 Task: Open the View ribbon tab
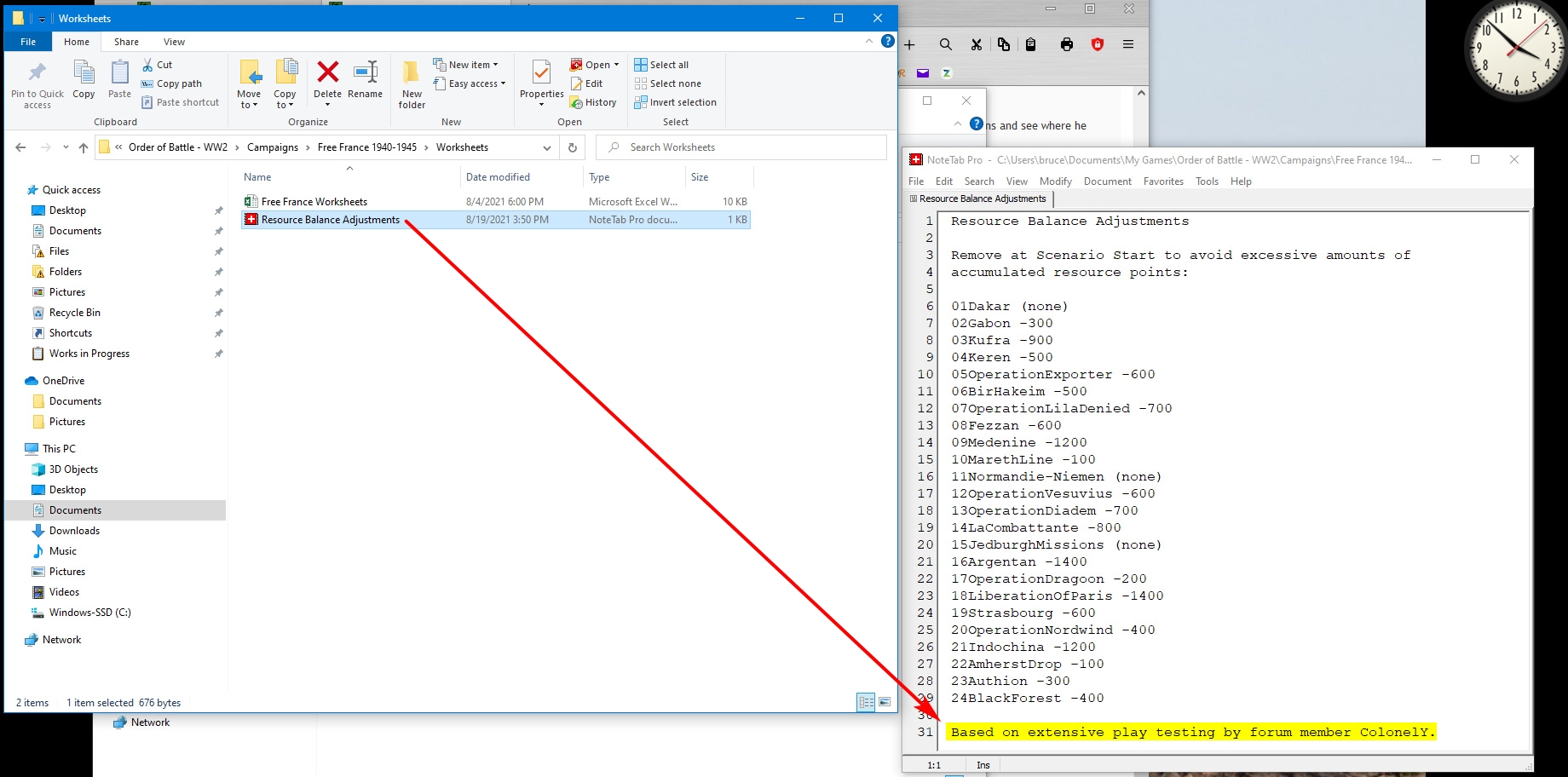click(174, 42)
